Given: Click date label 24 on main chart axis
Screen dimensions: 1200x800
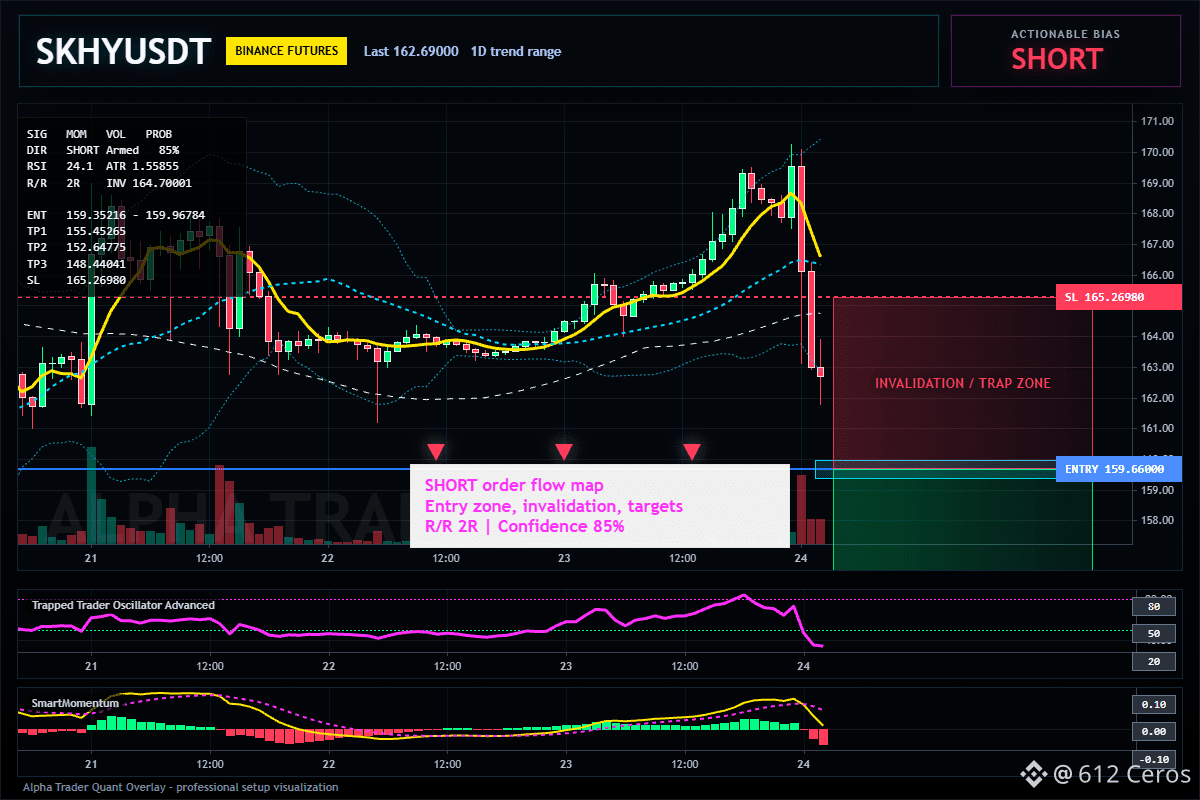Looking at the screenshot, I should 801,558.
